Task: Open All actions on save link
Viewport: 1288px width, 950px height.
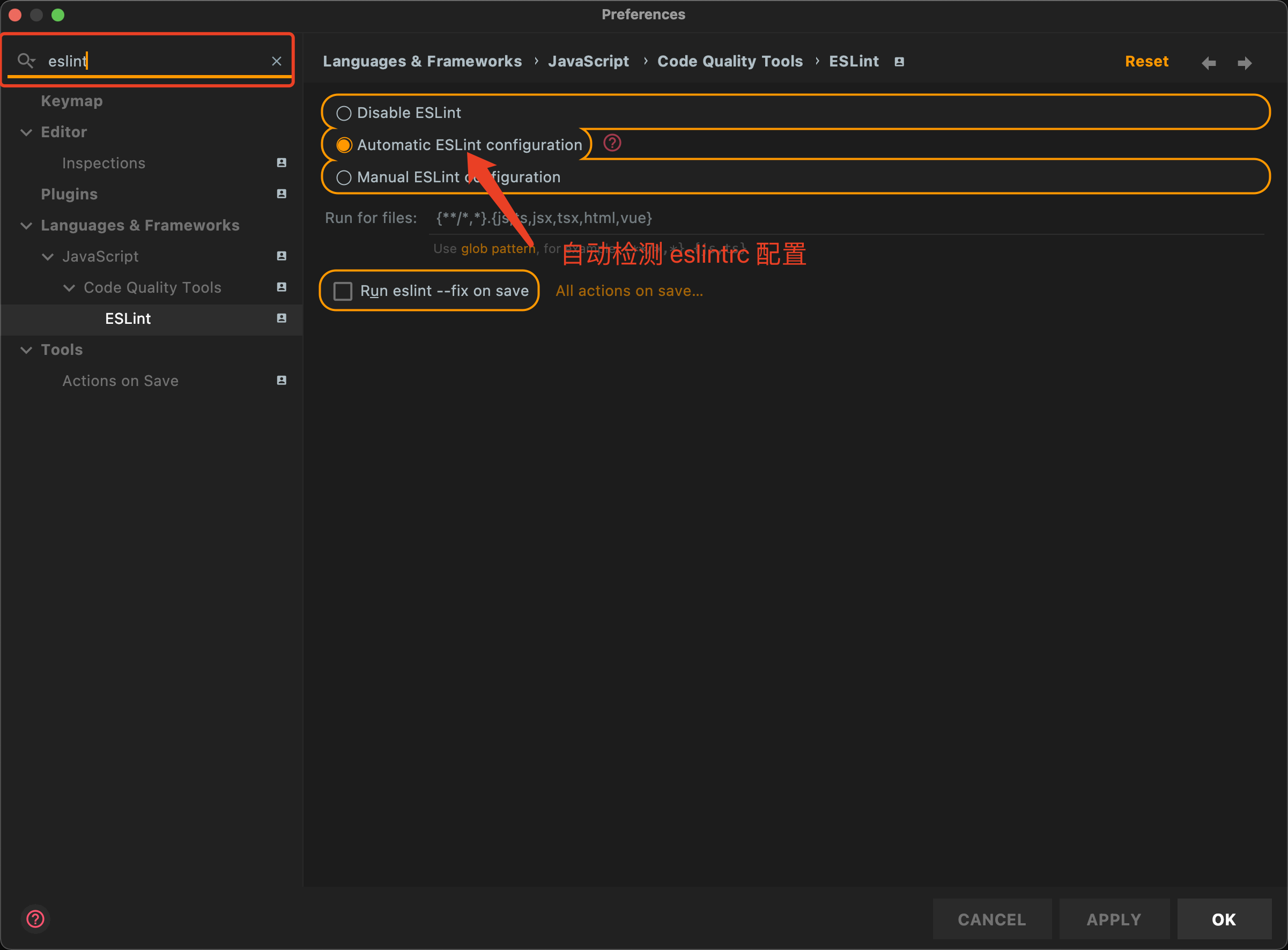Action: pos(629,291)
